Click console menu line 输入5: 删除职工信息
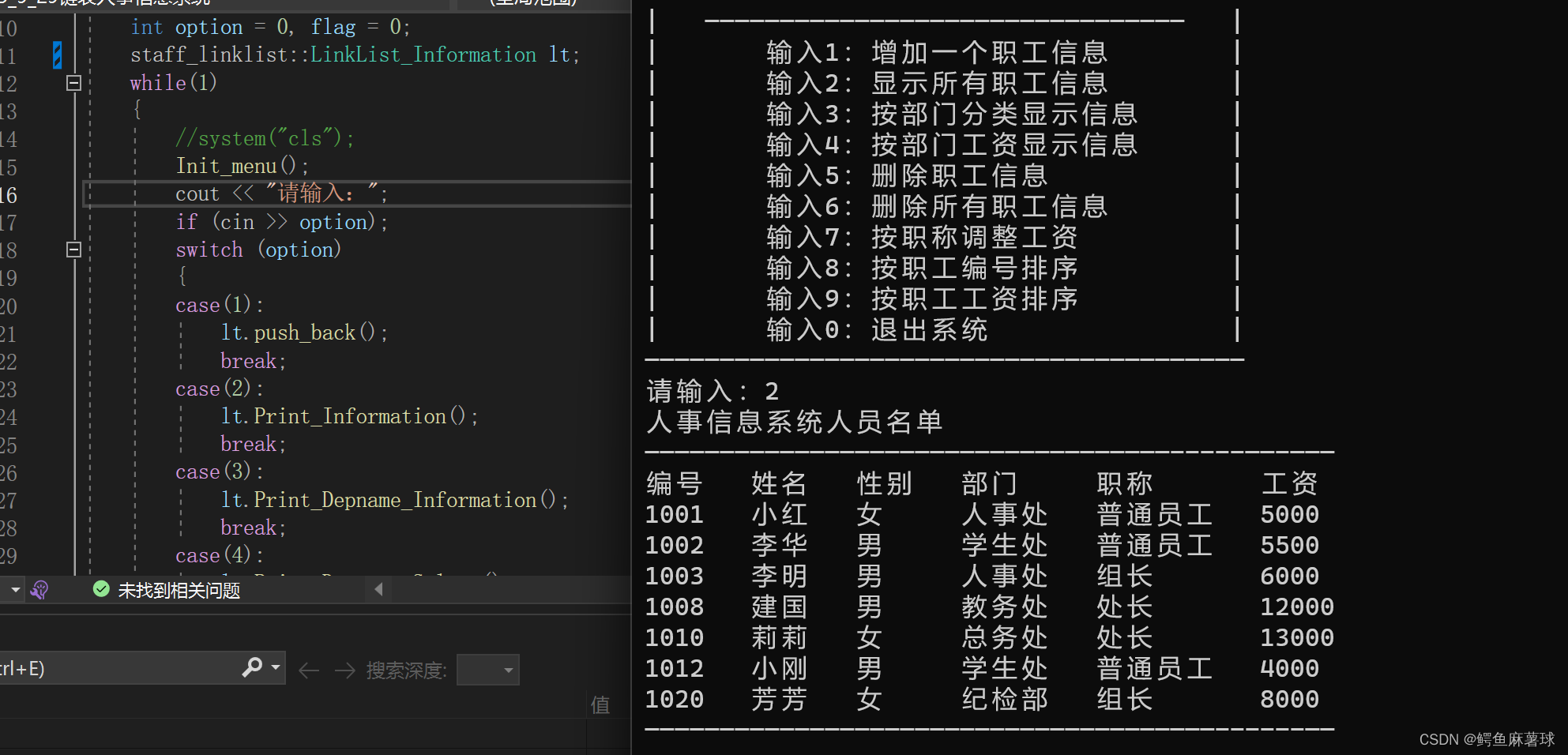 point(907,176)
